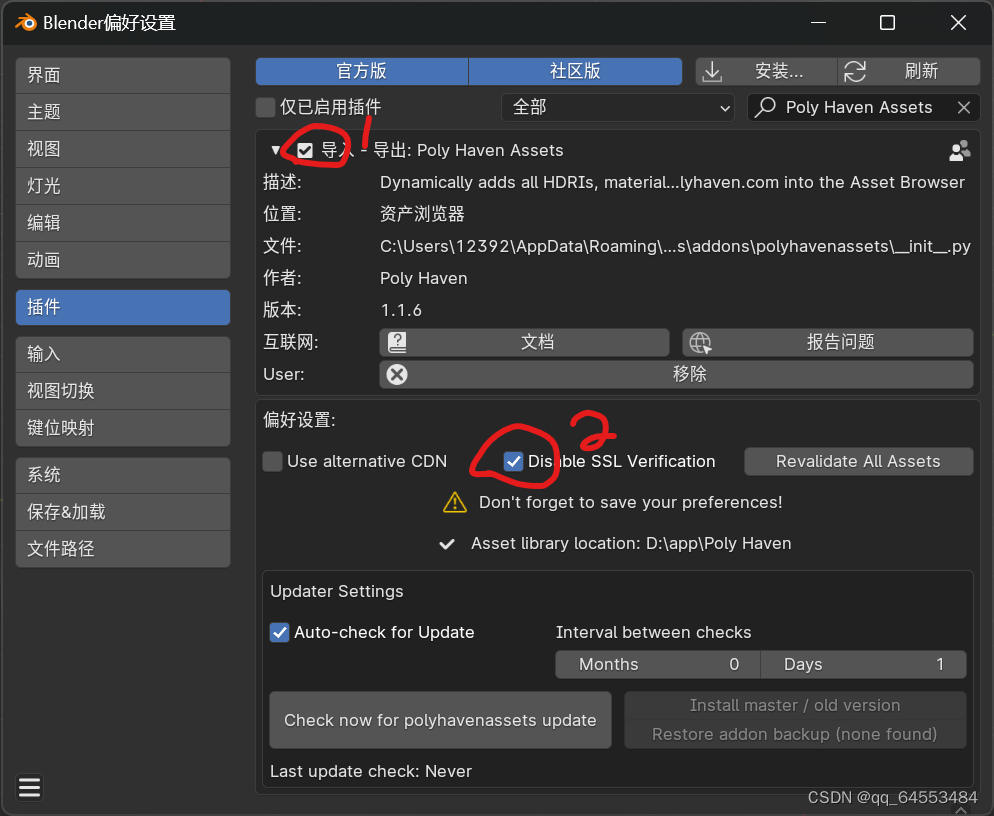Toggle Auto-check for Update checkbox
The height and width of the screenshot is (816, 994).
coord(280,632)
